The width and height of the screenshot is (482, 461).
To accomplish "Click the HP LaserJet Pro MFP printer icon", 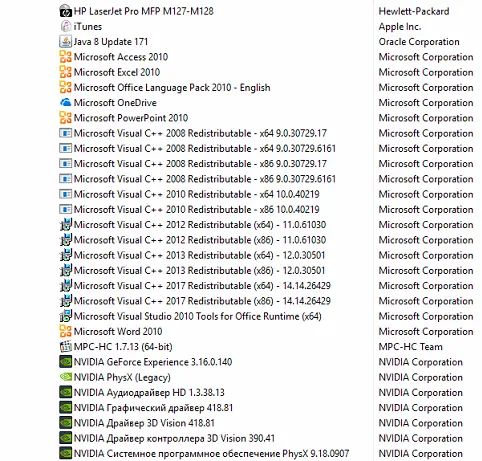I will click(x=65, y=11).
